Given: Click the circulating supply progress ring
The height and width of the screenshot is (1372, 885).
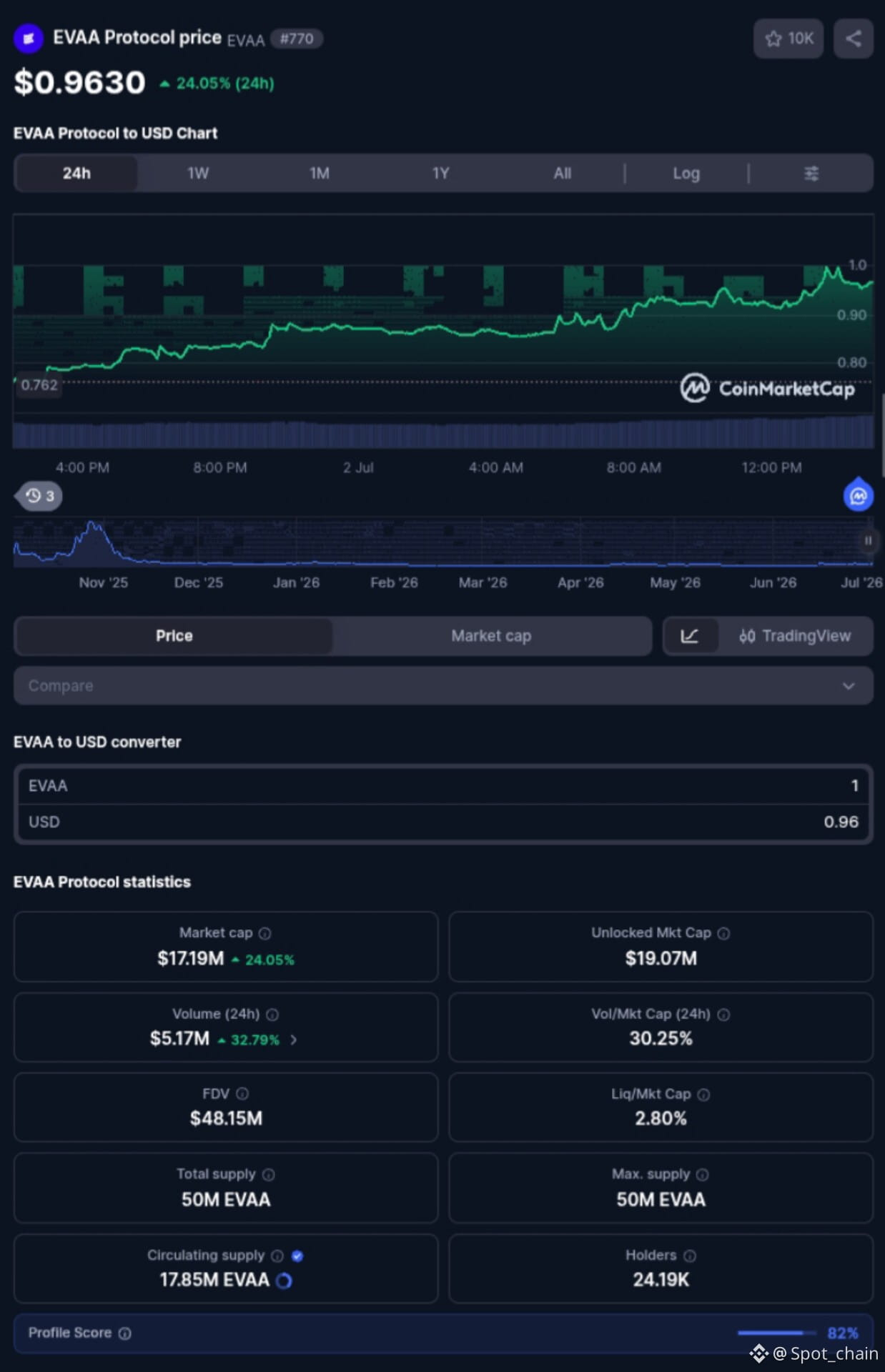Looking at the screenshot, I should [284, 1281].
